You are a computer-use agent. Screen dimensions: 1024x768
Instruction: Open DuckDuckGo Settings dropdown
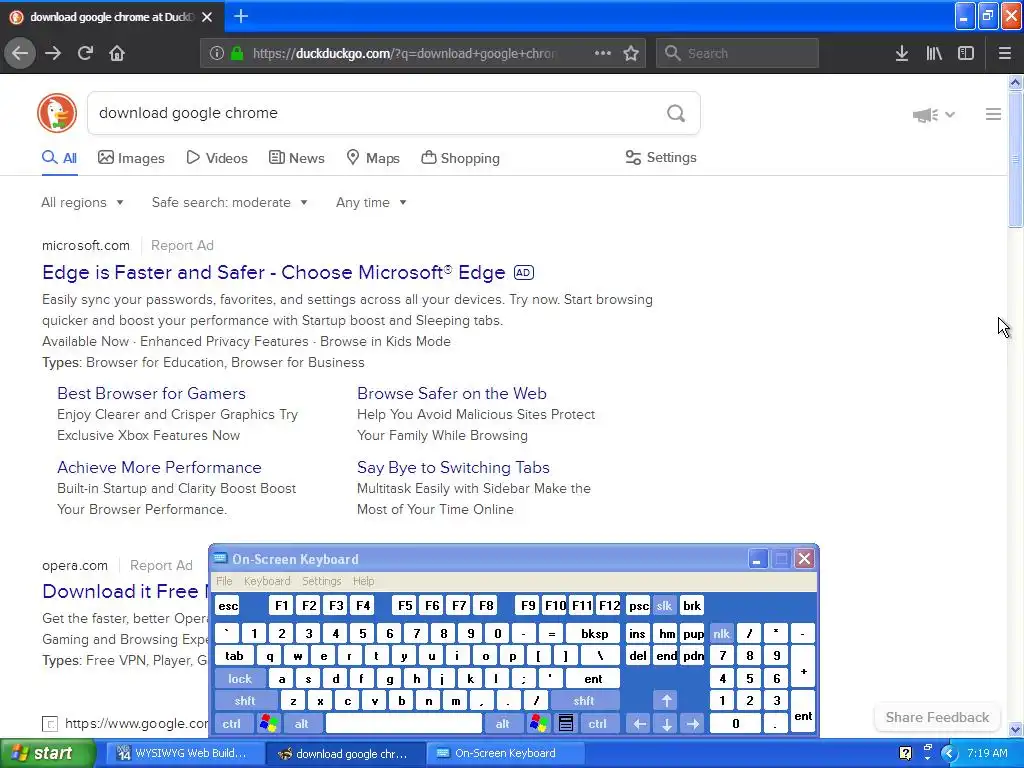(661, 157)
